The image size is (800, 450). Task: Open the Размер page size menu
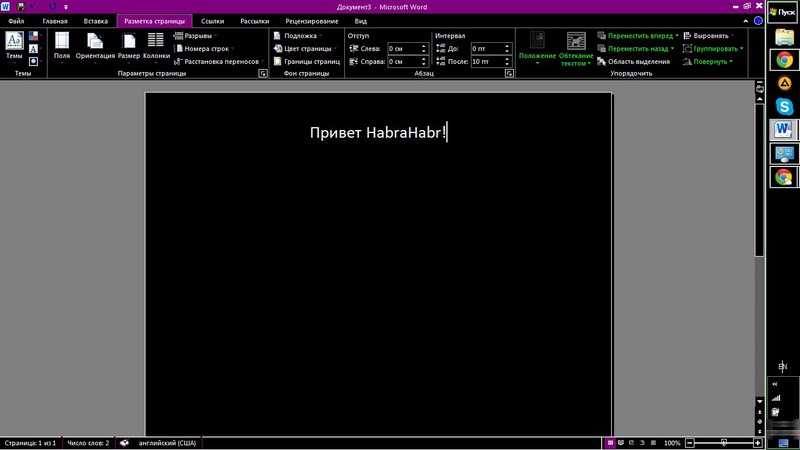[129, 48]
